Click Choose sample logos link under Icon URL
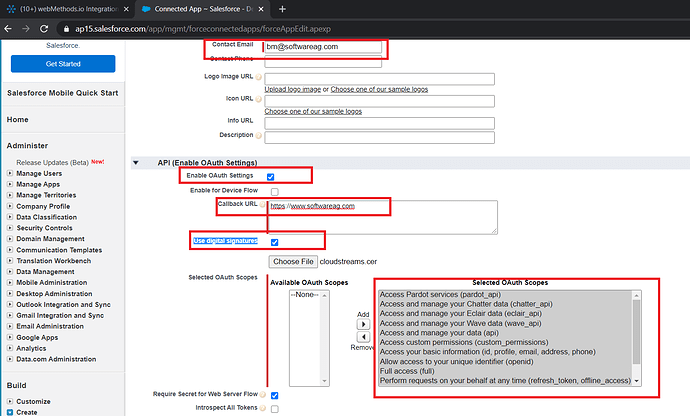 [x=313, y=111]
